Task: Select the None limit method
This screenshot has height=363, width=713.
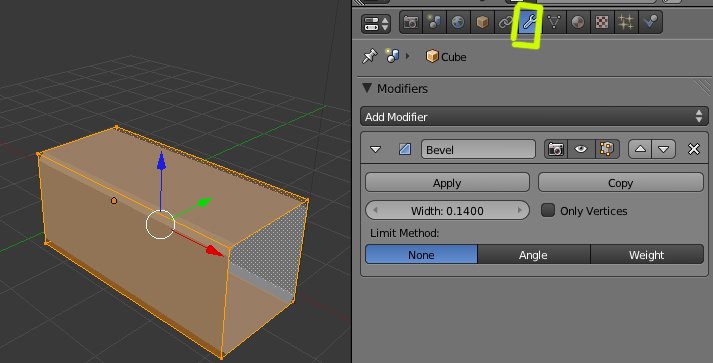Action: (422, 254)
